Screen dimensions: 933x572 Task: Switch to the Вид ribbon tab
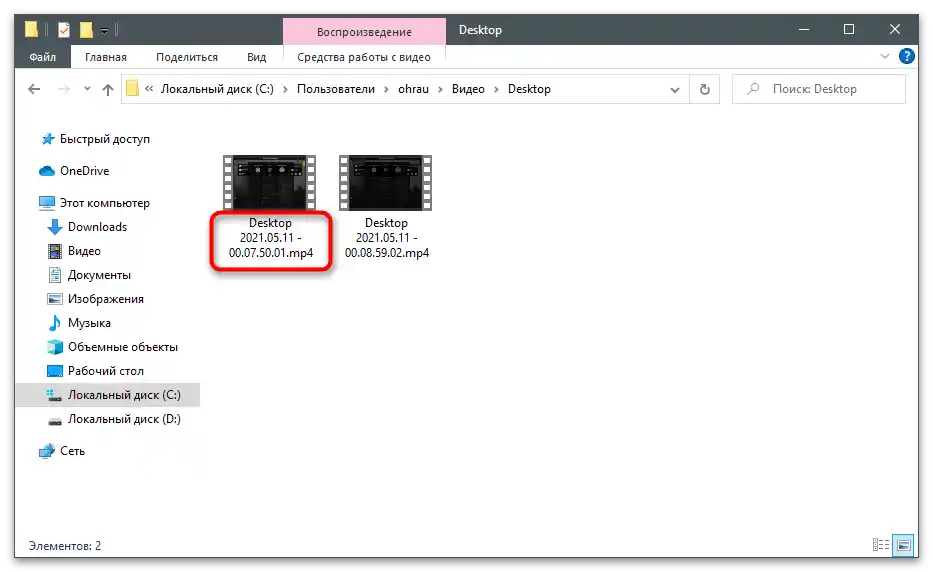(256, 57)
